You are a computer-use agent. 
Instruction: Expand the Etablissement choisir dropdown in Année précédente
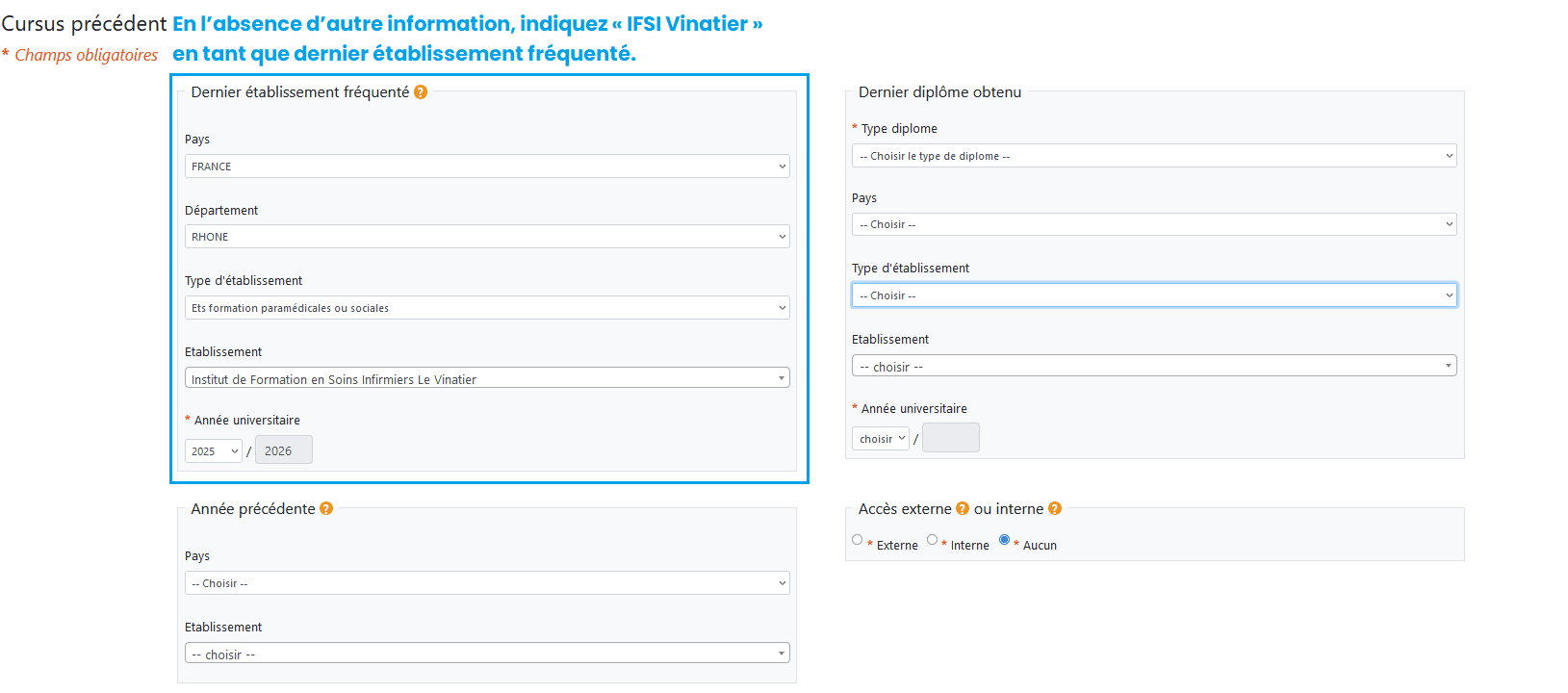(486, 652)
